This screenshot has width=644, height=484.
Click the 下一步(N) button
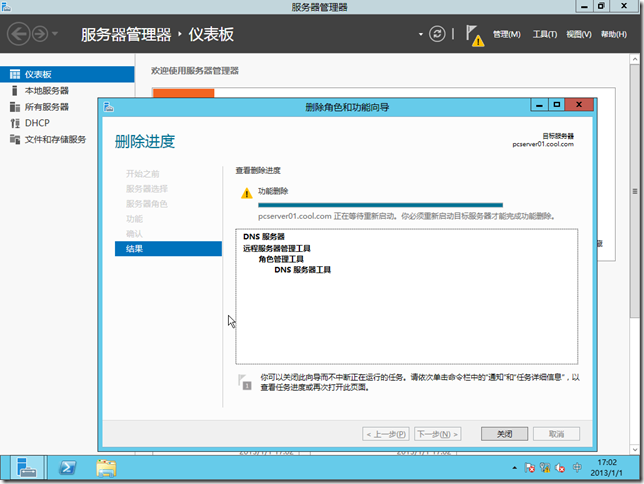[x=437, y=434]
